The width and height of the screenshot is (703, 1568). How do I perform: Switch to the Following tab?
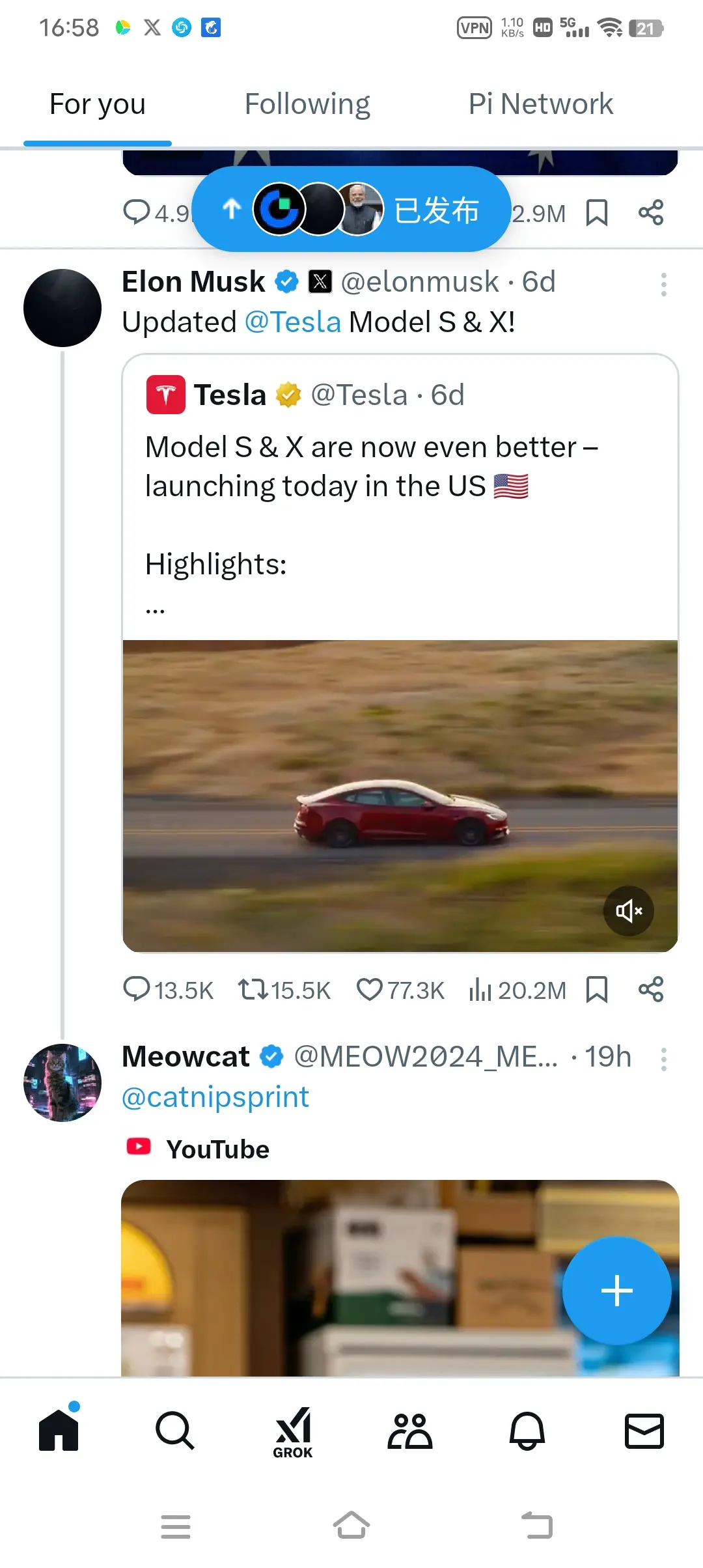pyautogui.click(x=307, y=104)
